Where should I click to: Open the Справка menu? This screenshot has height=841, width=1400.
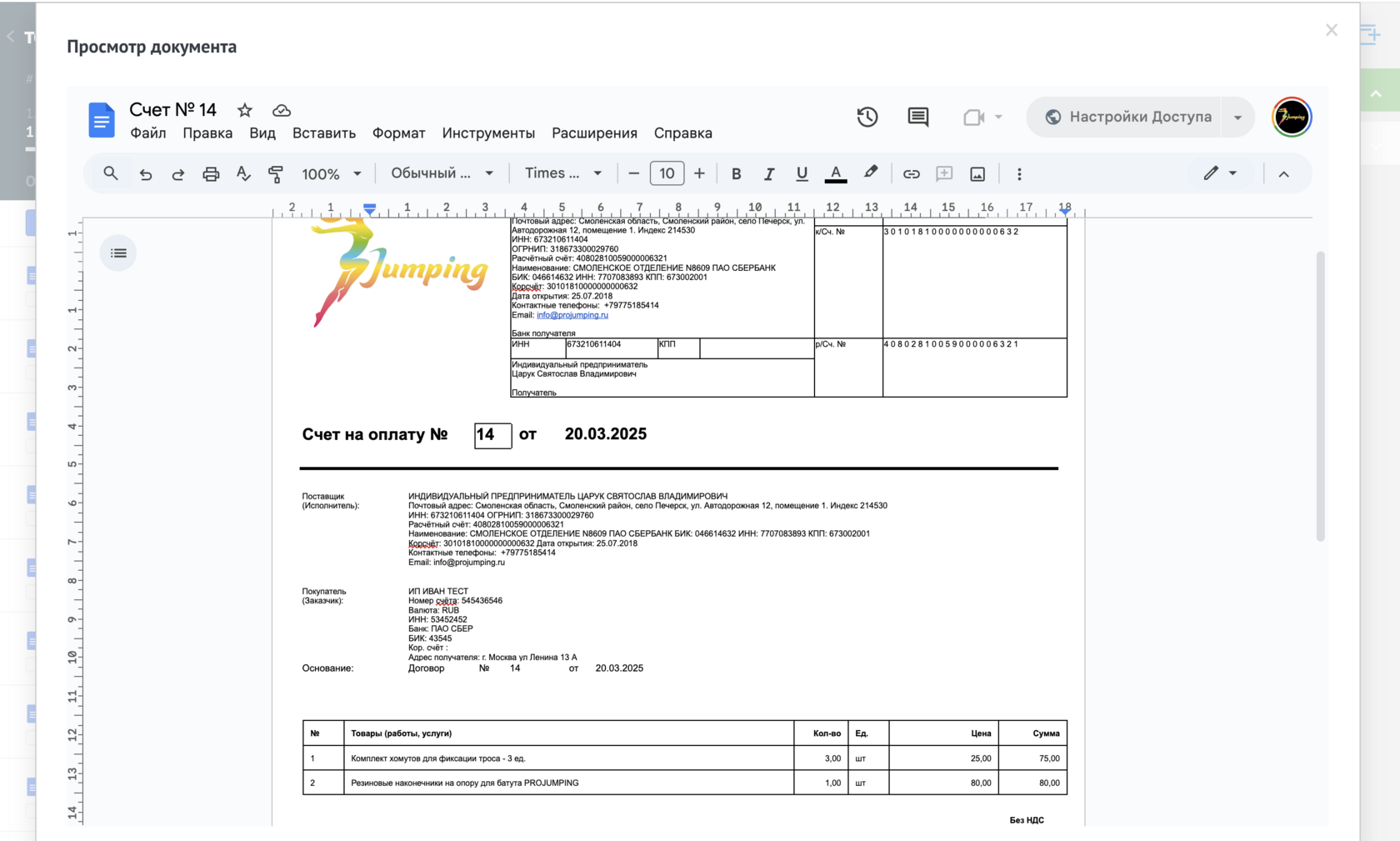(x=683, y=133)
